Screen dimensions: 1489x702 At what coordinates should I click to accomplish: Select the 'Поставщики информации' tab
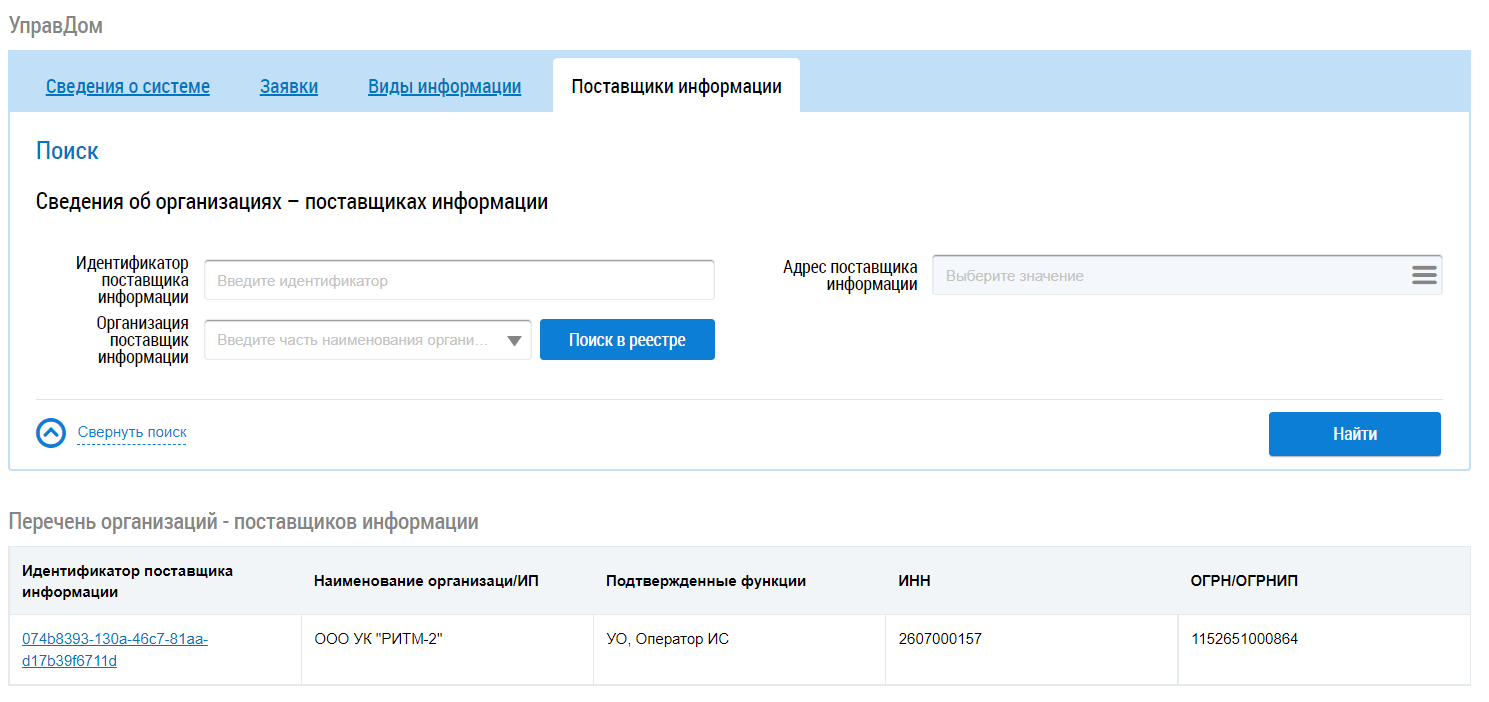[676, 87]
